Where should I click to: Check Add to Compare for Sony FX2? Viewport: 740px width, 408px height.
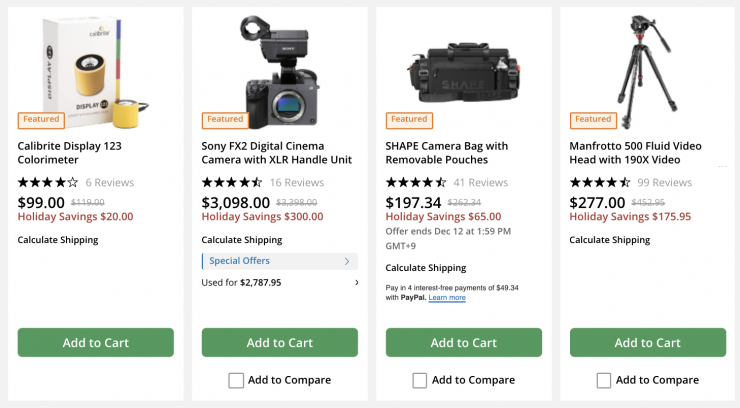tap(236, 380)
